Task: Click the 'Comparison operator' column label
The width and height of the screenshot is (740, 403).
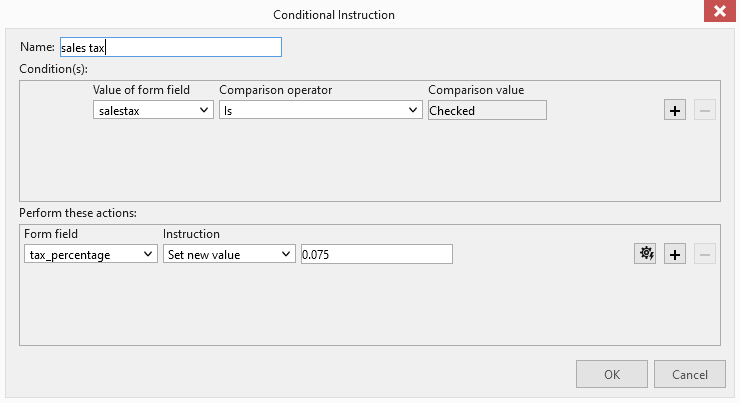Action: coord(276,90)
